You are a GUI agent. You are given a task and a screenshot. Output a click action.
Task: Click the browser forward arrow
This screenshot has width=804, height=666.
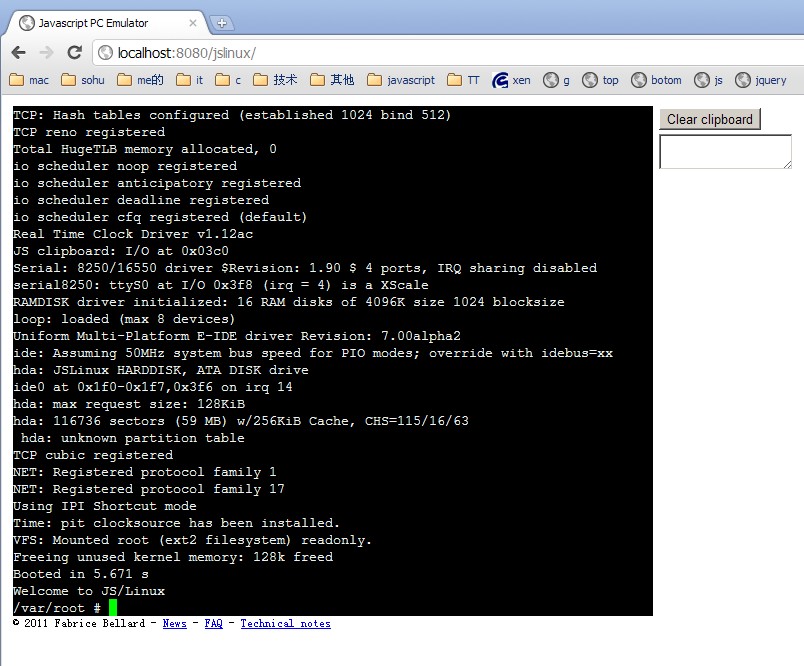point(47,52)
